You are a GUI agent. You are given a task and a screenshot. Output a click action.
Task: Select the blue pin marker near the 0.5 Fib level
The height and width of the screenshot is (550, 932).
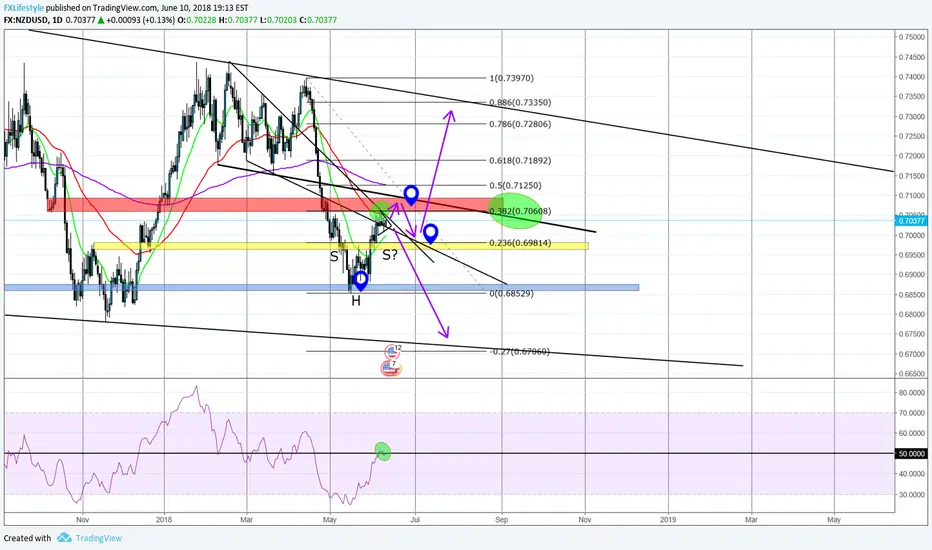tap(411, 195)
